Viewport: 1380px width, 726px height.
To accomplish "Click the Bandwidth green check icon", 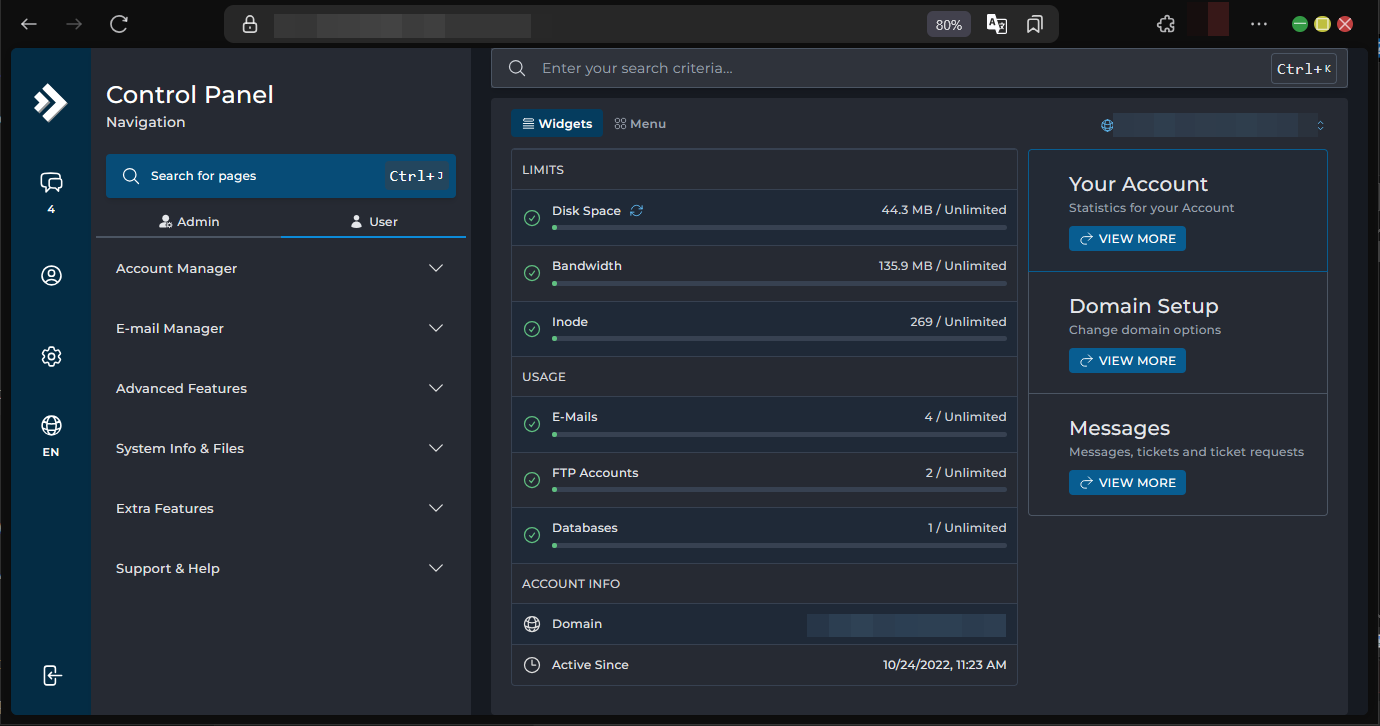I will 532,273.
